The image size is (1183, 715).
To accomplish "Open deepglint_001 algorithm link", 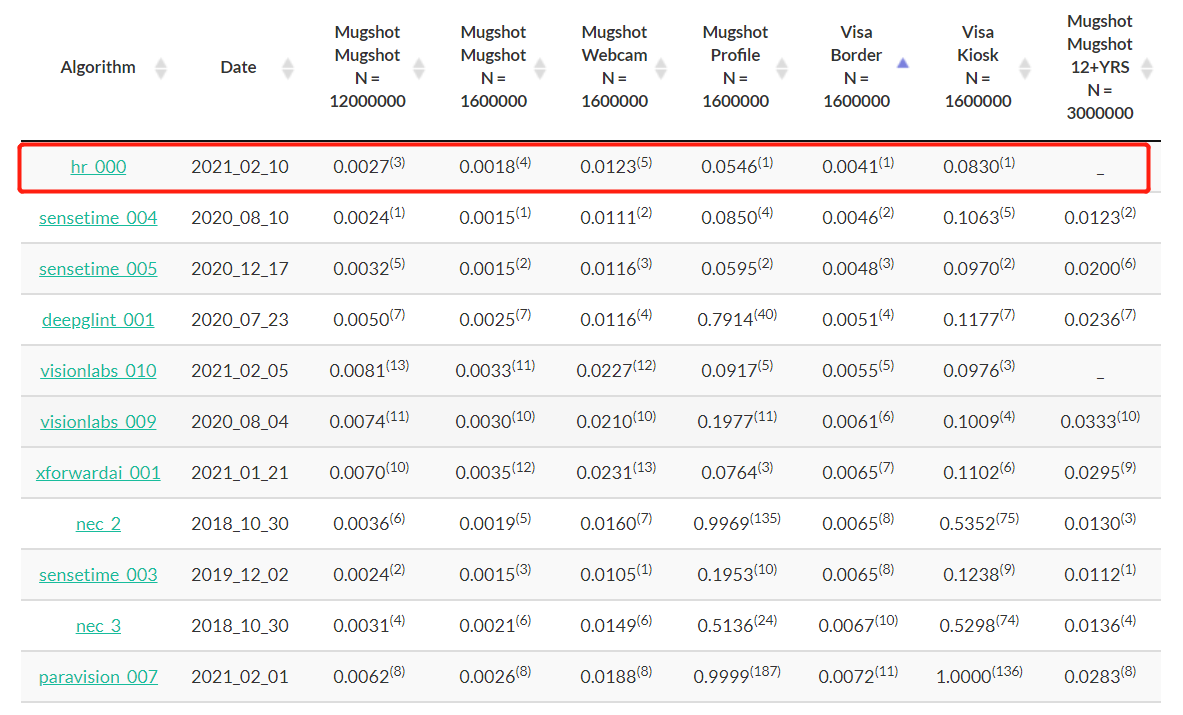I will click(x=98, y=320).
